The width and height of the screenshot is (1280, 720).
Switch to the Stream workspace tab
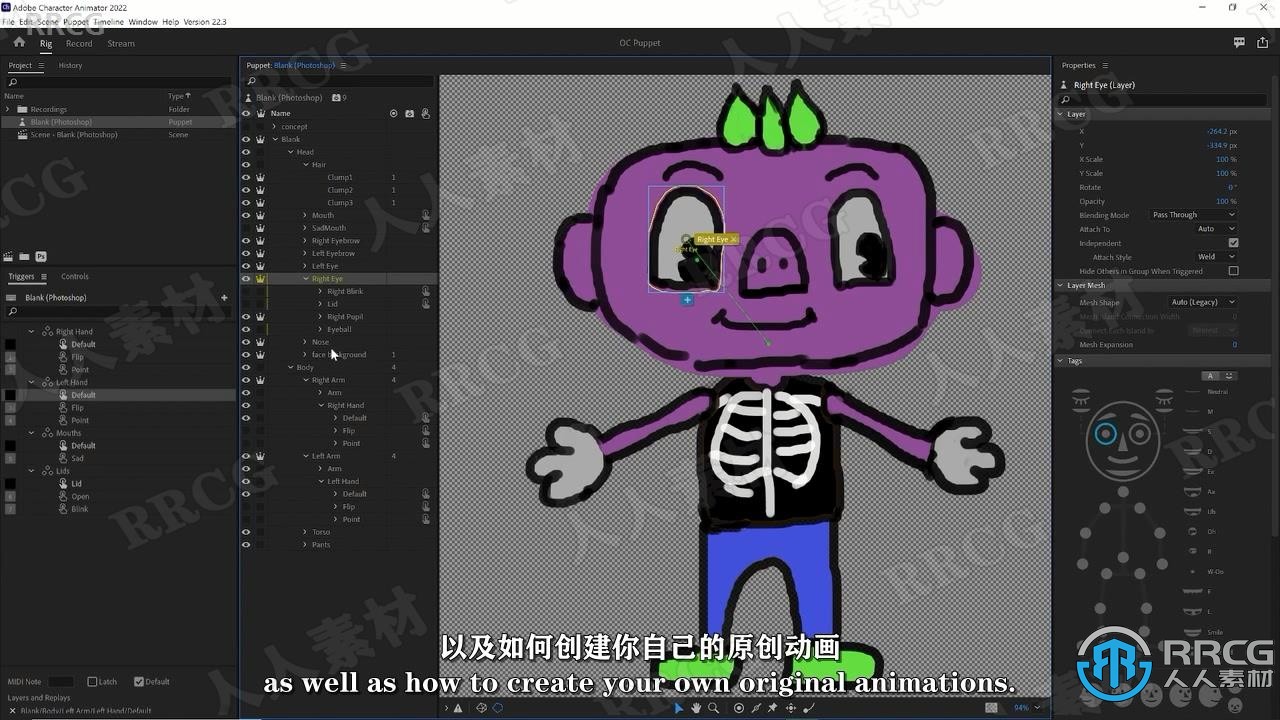(121, 44)
